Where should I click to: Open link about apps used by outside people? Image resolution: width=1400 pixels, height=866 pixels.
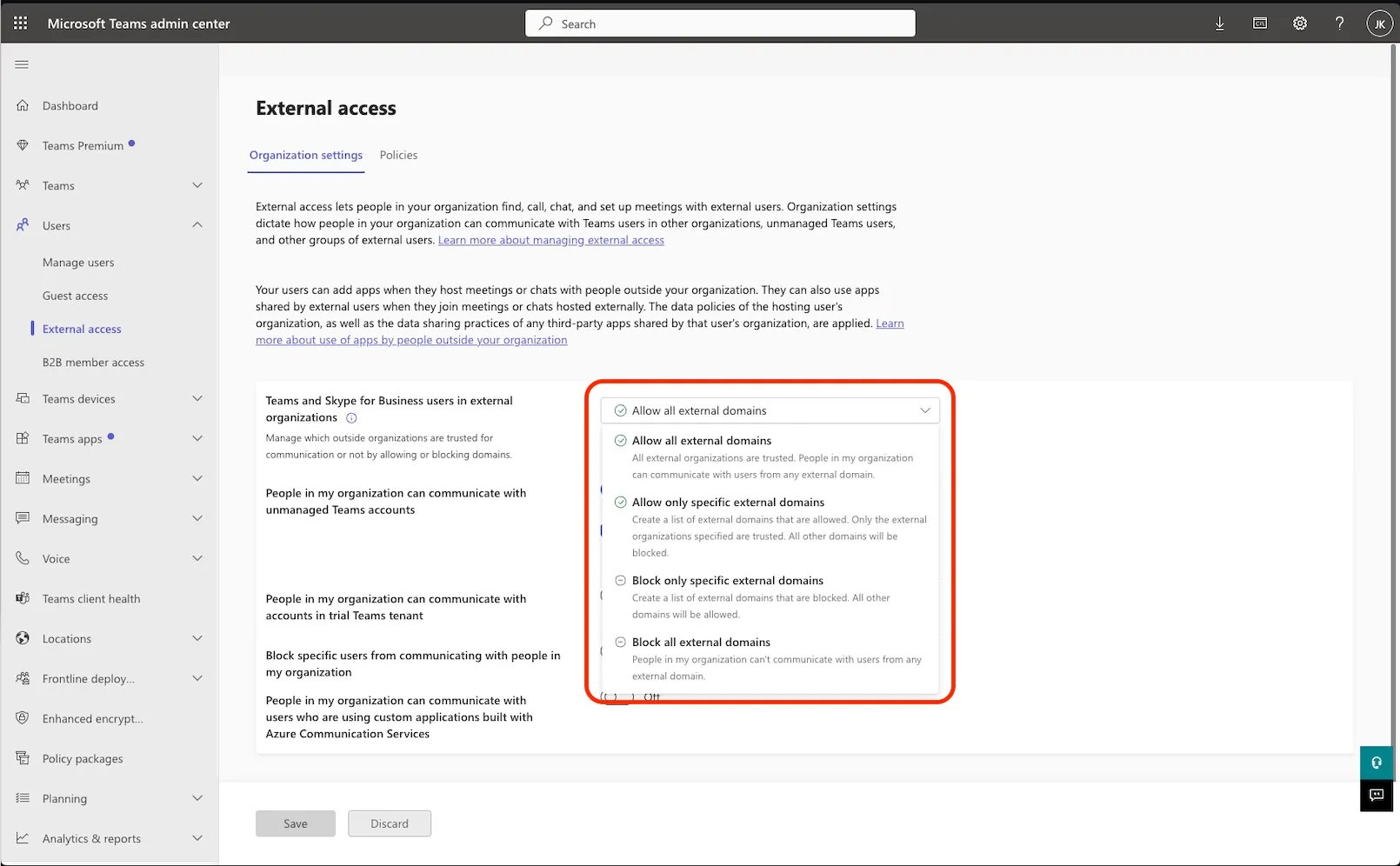pyautogui.click(x=411, y=340)
